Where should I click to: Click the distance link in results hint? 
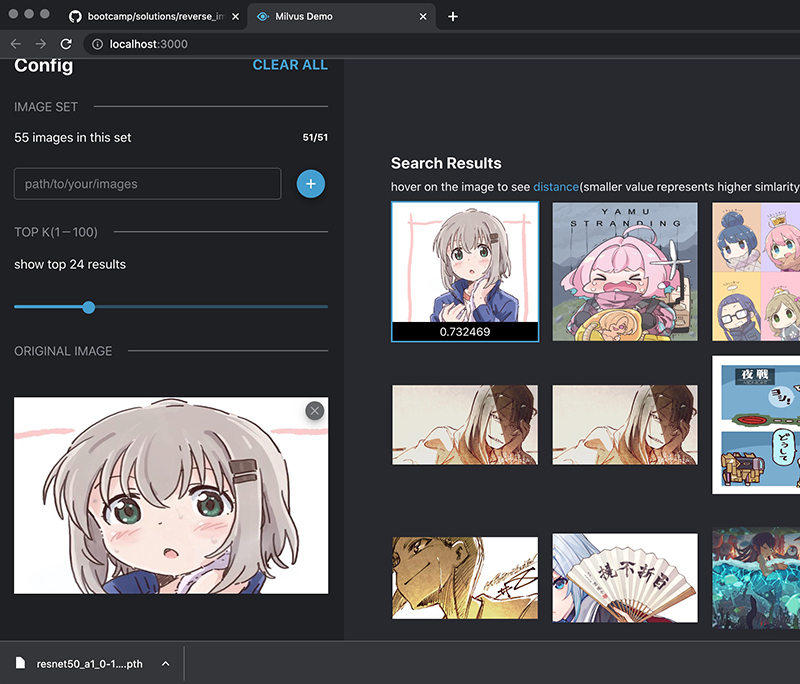[555, 187]
